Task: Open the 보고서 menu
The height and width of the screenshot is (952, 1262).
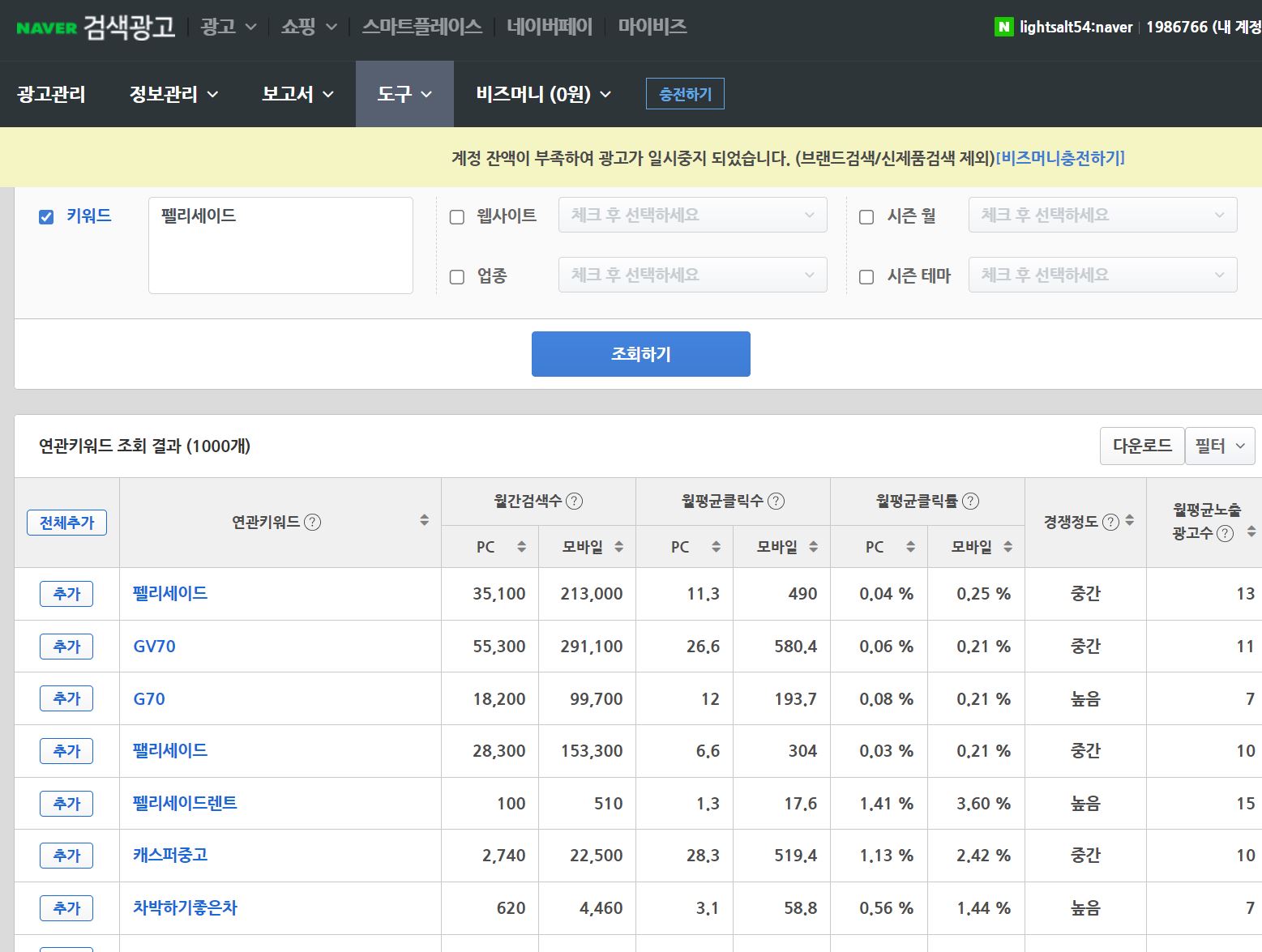Action: pos(297,94)
